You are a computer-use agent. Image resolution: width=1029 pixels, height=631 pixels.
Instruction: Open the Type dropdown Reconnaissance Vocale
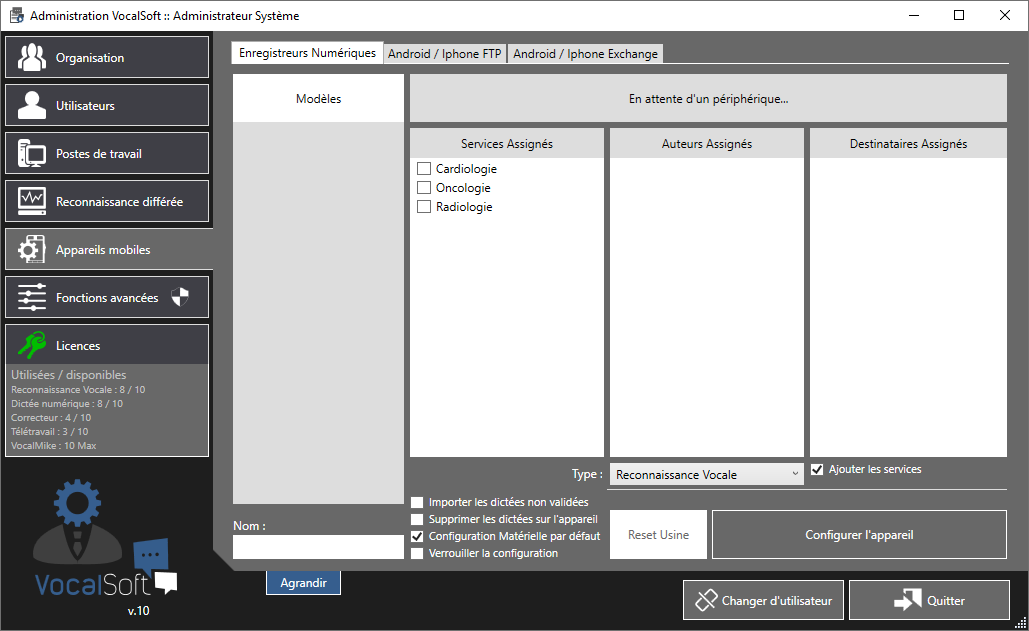[707, 474]
